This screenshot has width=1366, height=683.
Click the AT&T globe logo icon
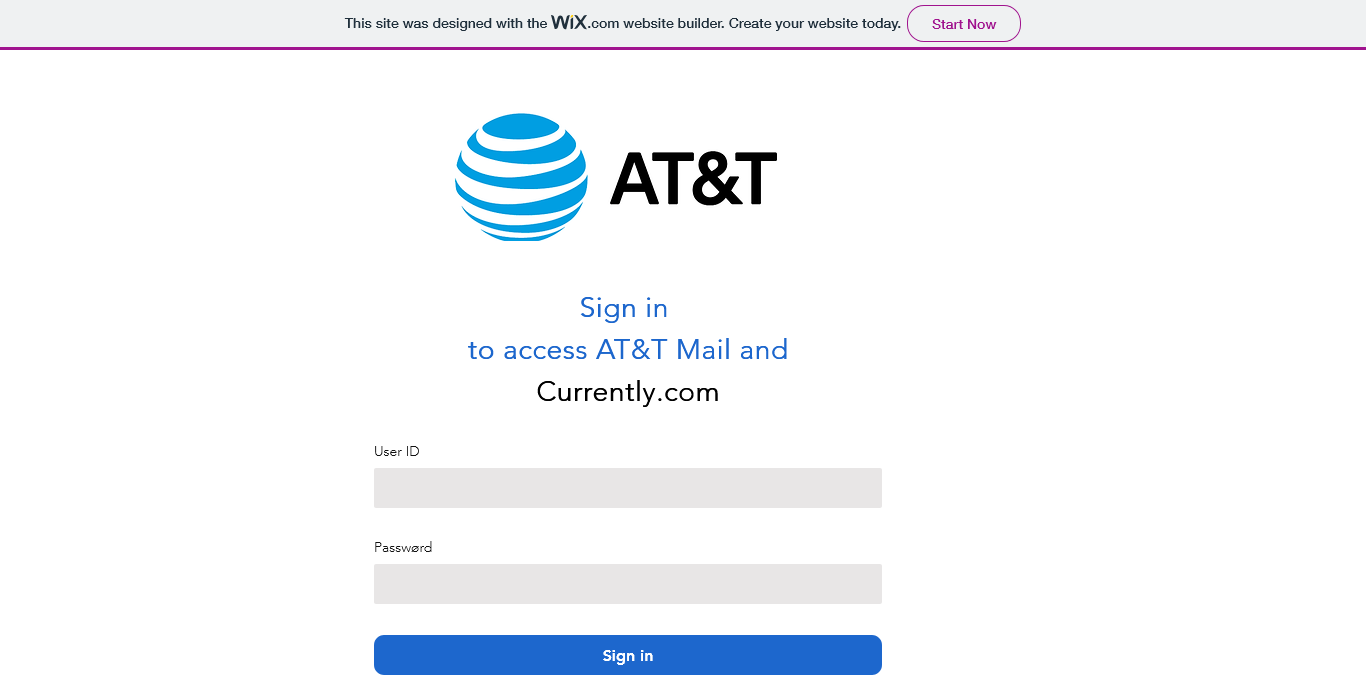click(x=521, y=177)
